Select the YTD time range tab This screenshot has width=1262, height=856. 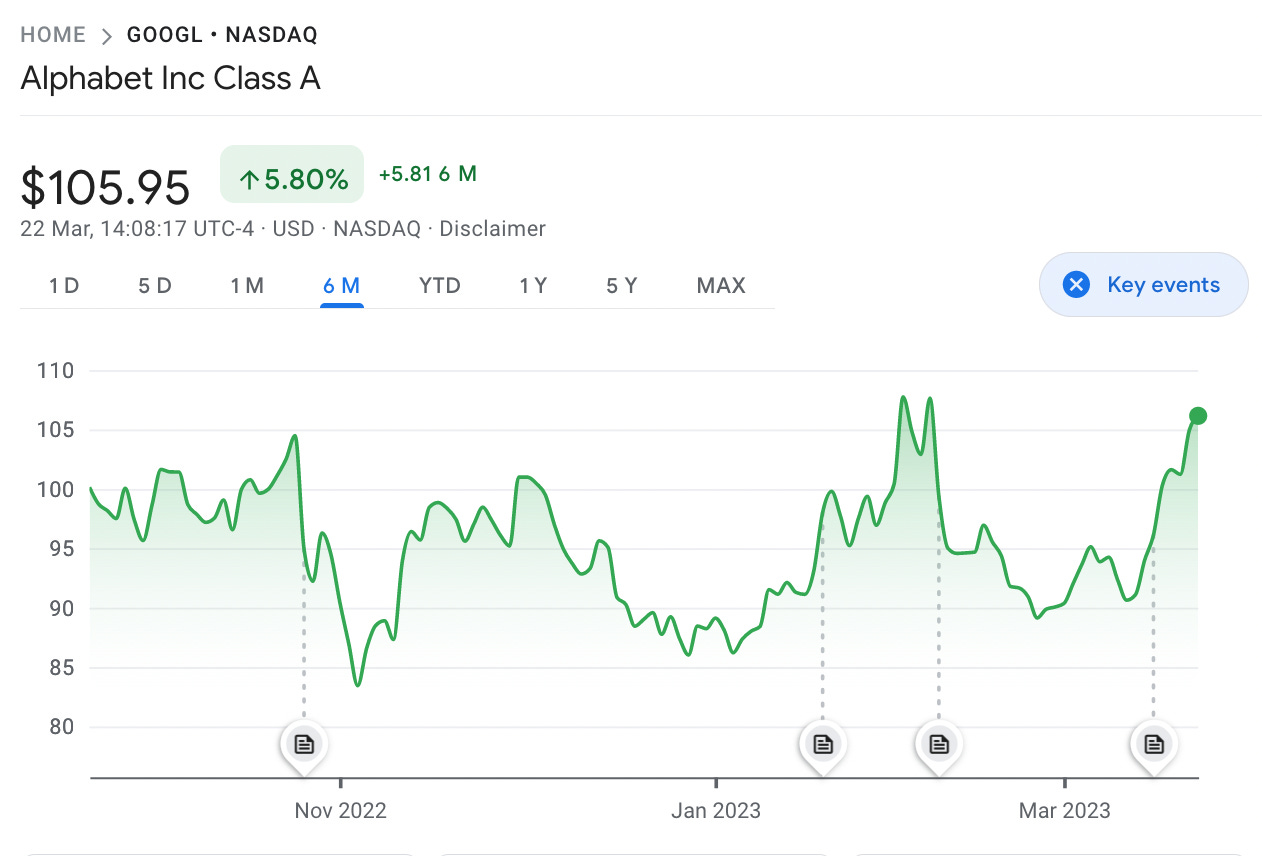point(440,286)
